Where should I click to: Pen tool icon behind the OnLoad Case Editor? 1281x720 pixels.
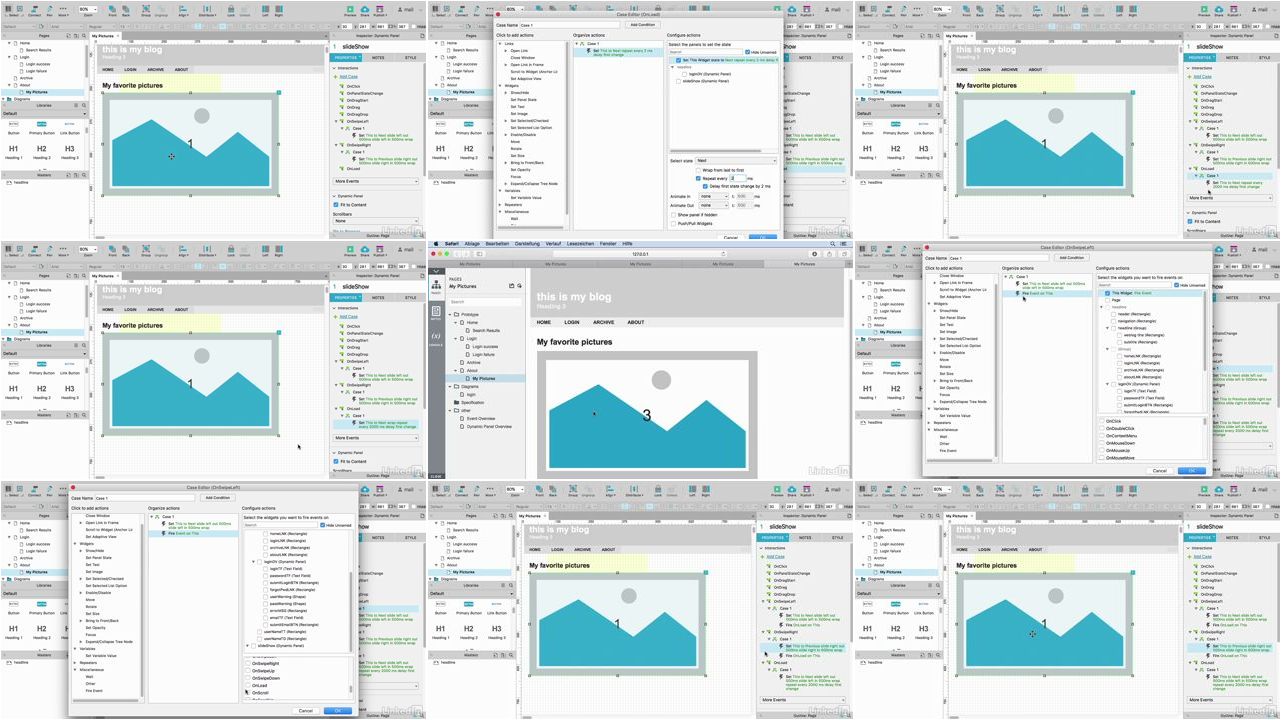point(476,10)
